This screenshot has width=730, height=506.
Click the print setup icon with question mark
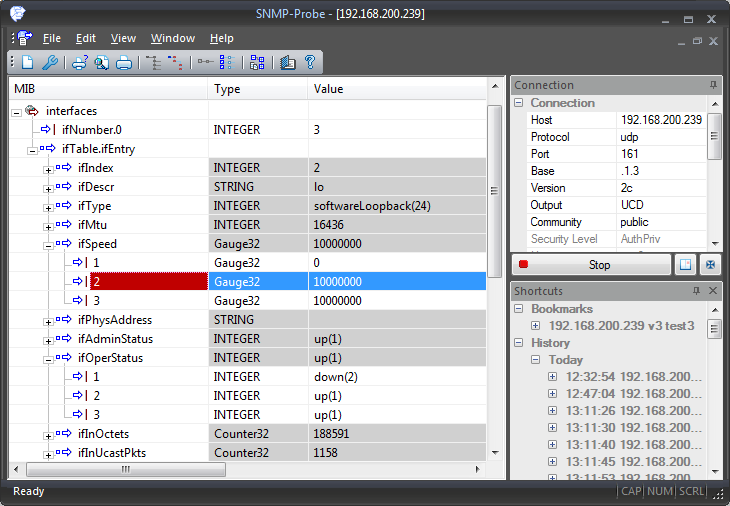[x=80, y=62]
